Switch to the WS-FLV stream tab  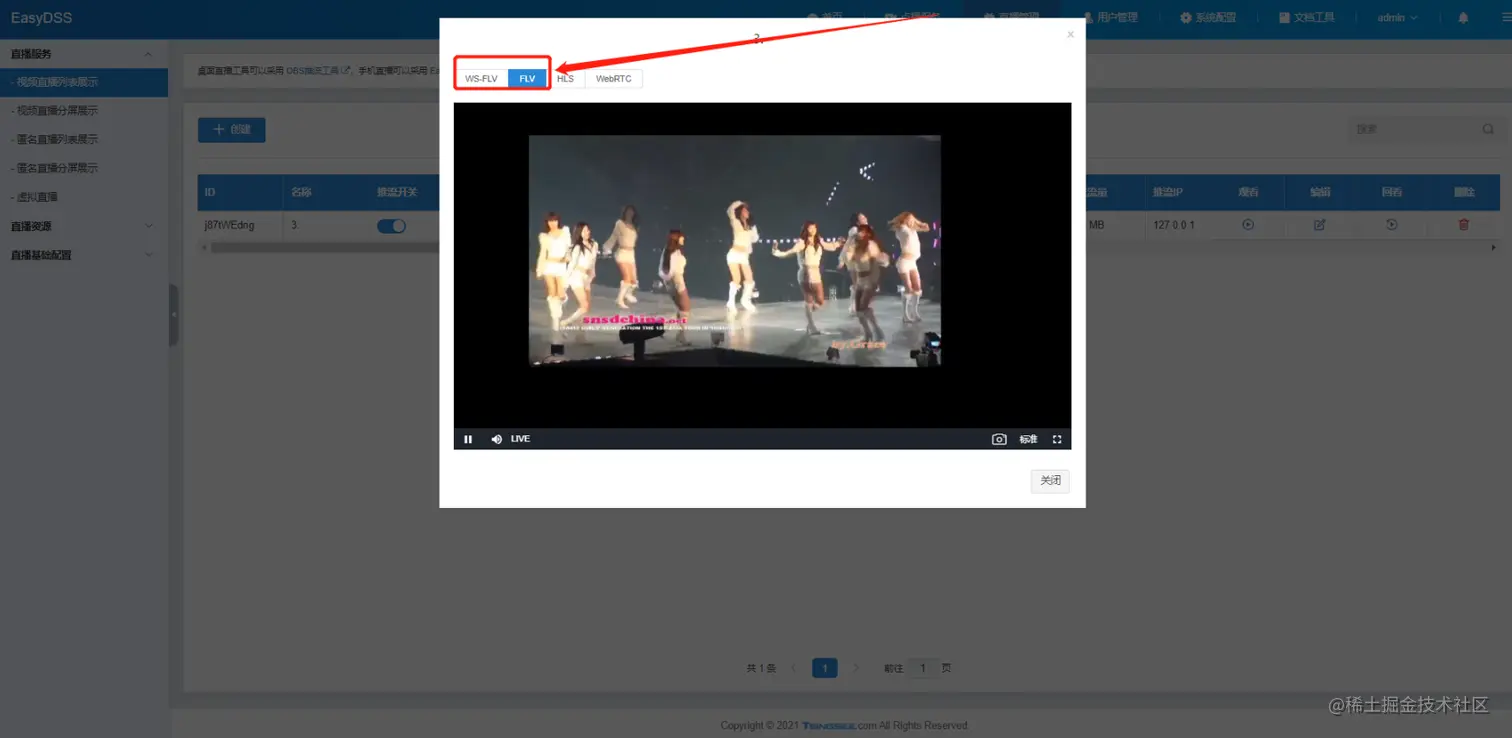pos(481,78)
